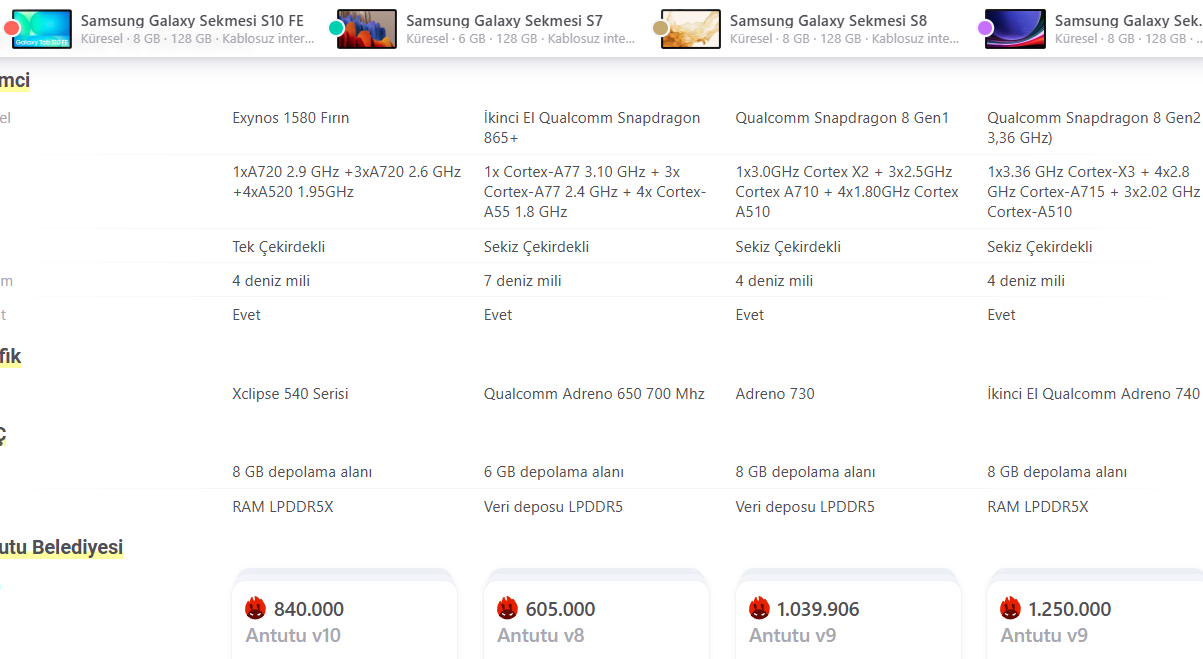The height and width of the screenshot is (659, 1203).
Task: Click Evet in the Snapdragon 8 Gen1 column
Action: point(750,315)
